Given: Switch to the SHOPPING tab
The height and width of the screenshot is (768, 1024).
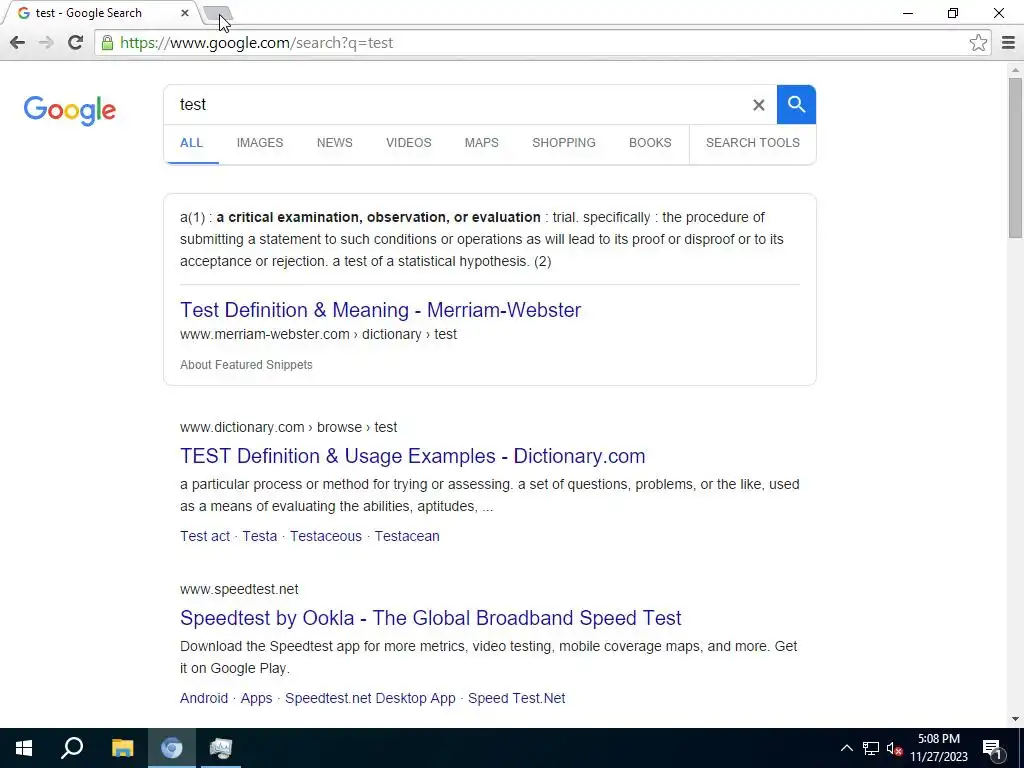Looking at the screenshot, I should coord(564,142).
